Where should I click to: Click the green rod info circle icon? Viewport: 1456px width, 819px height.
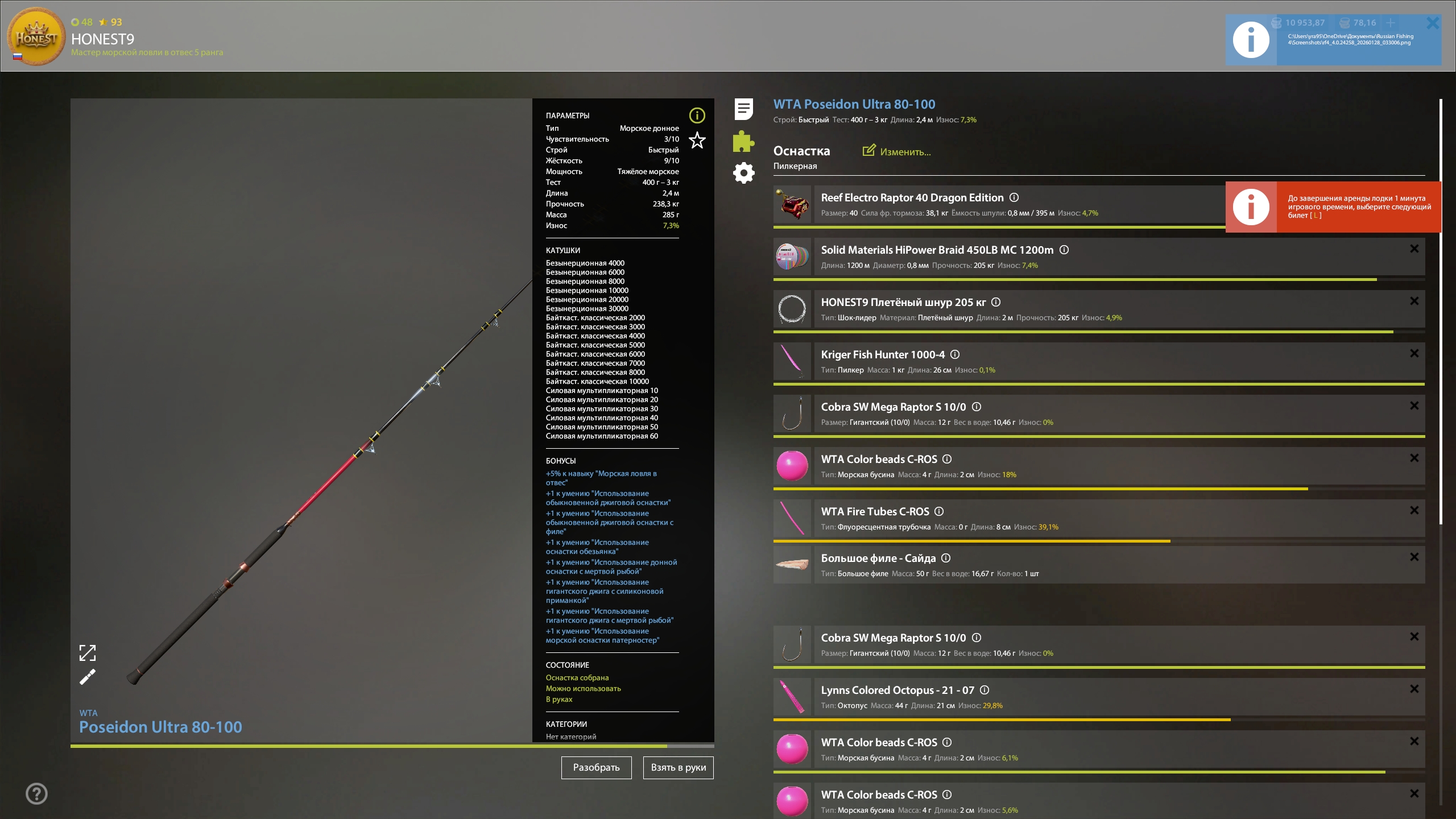click(x=697, y=115)
